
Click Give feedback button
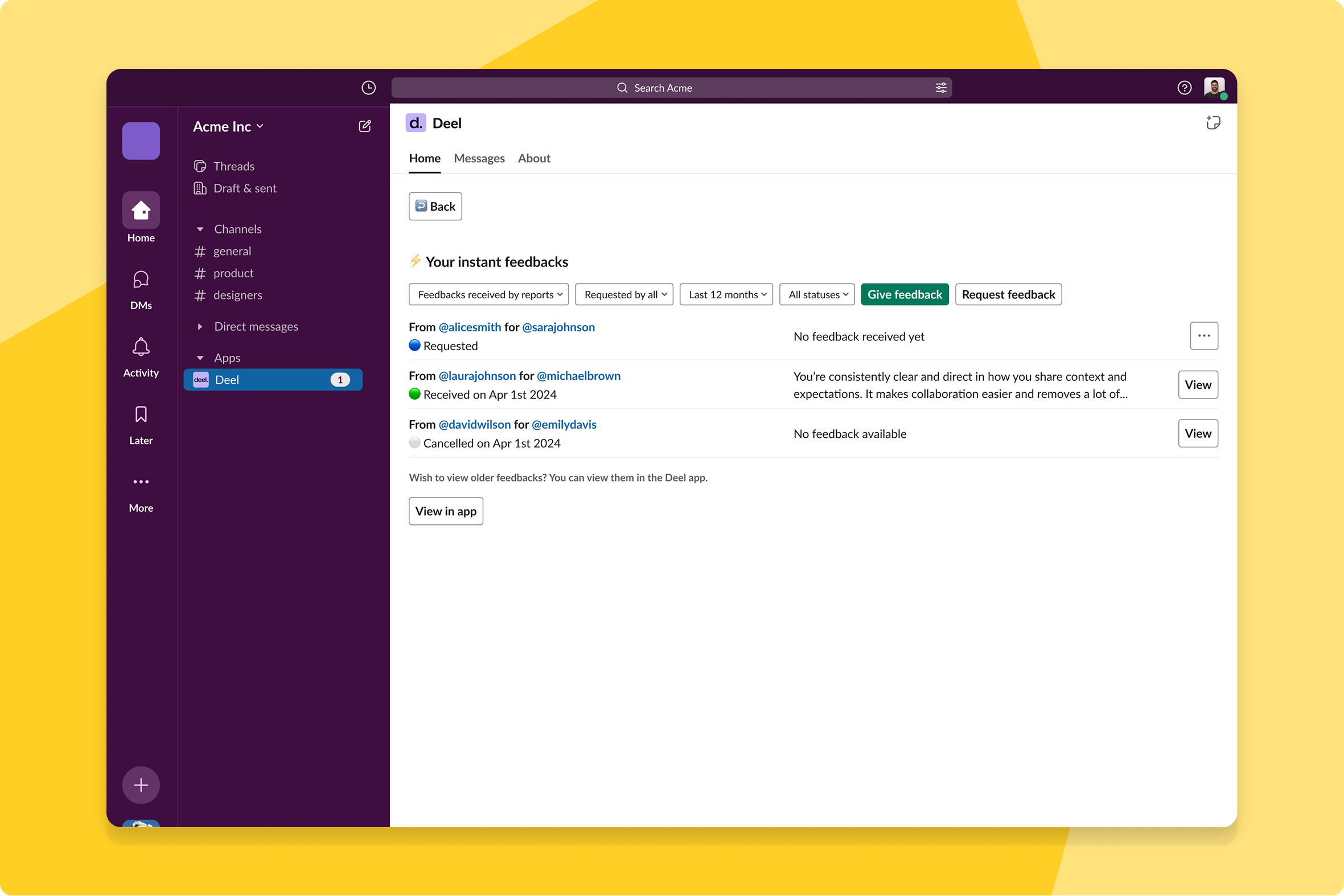pos(905,294)
